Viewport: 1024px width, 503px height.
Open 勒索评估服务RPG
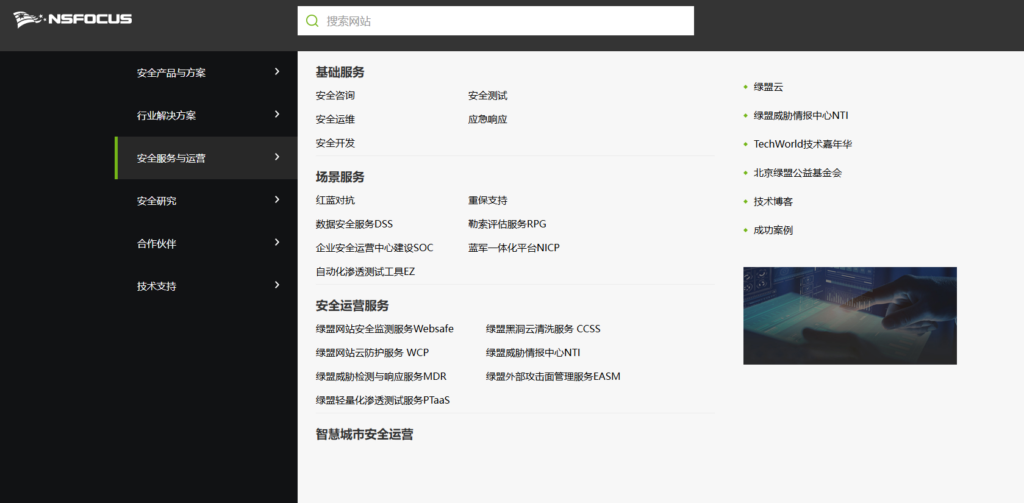pyautogui.click(x=507, y=223)
